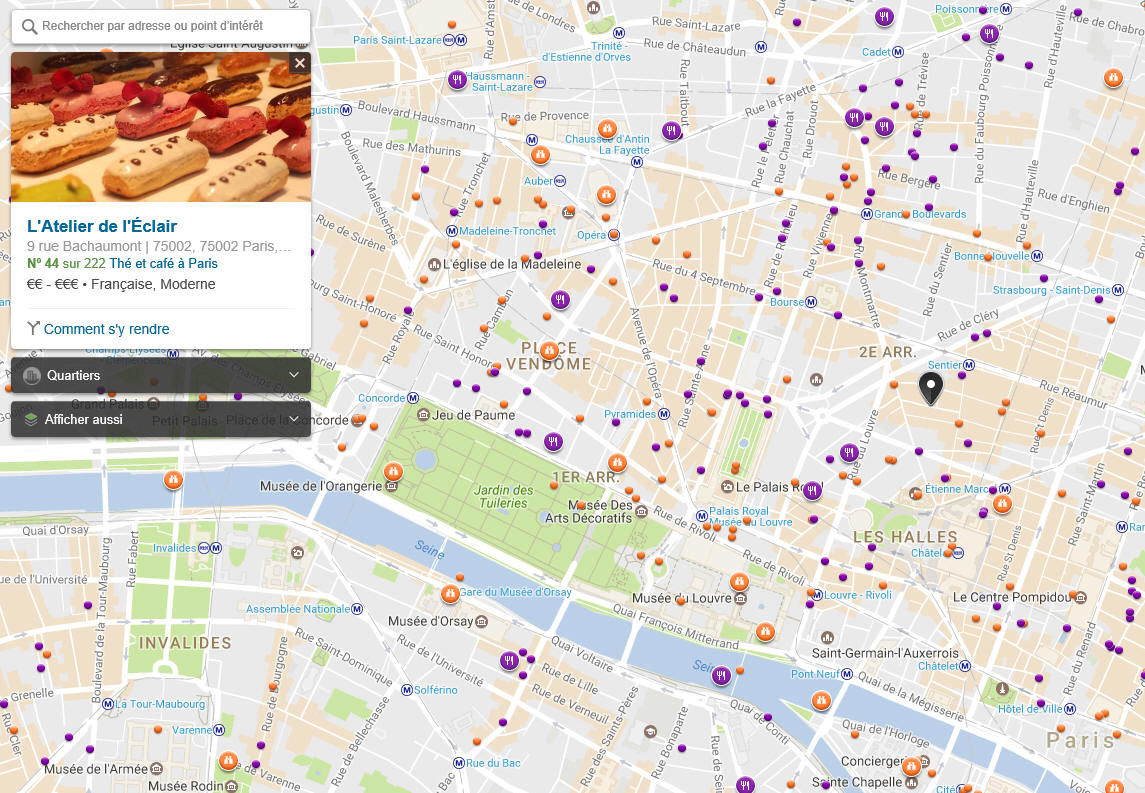
Task: Expand the Quartiers dropdown panel
Action: tap(161, 375)
